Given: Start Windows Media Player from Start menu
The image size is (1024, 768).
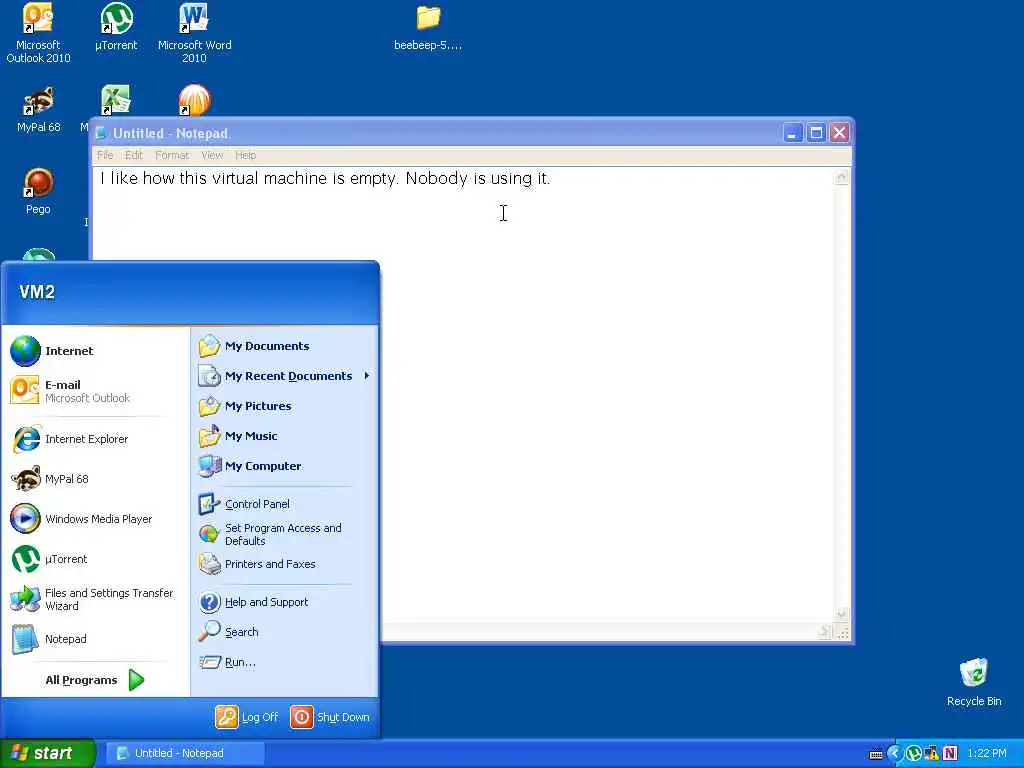Looking at the screenshot, I should click(x=96, y=519).
